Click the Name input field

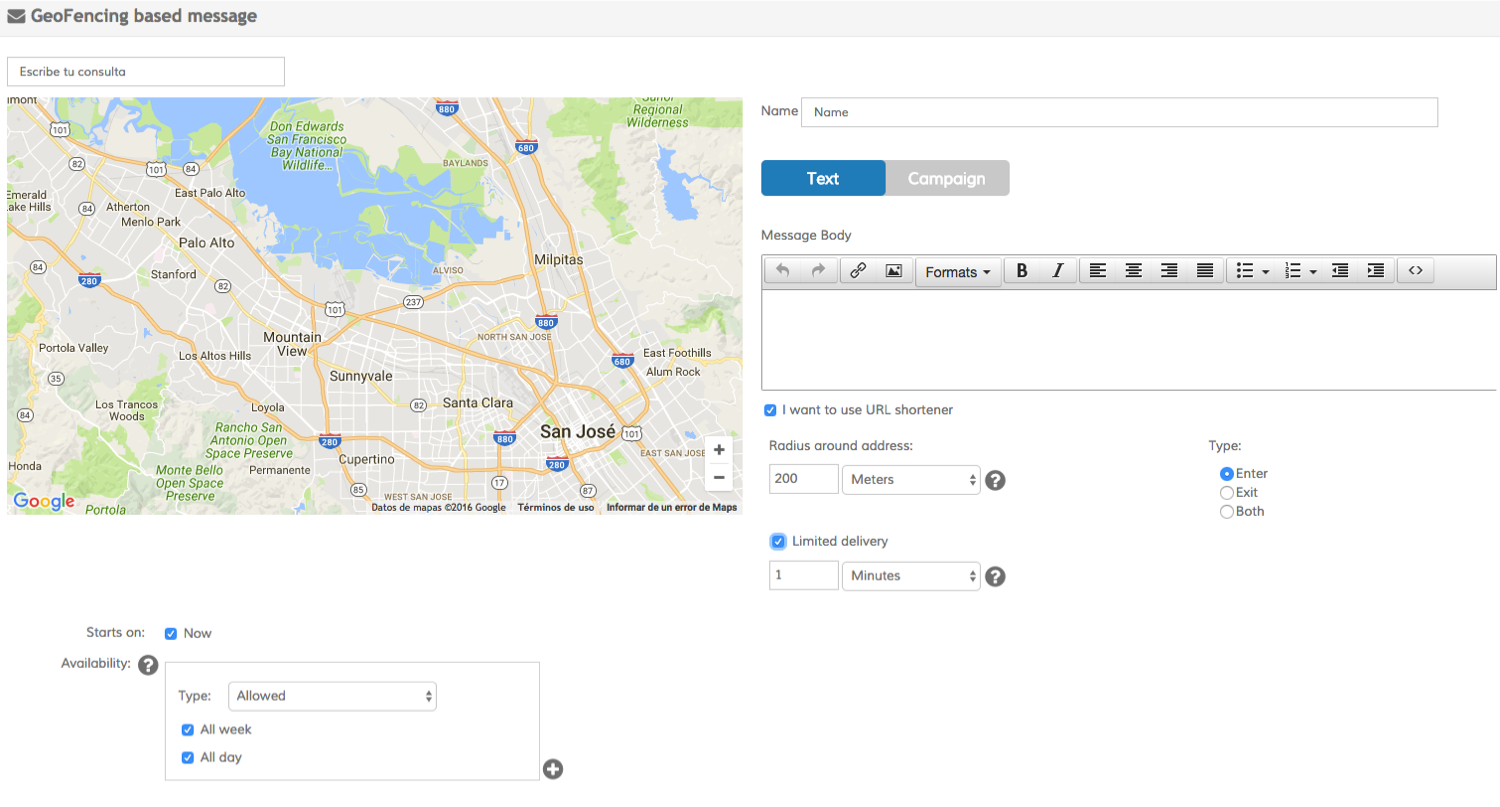tap(1118, 112)
